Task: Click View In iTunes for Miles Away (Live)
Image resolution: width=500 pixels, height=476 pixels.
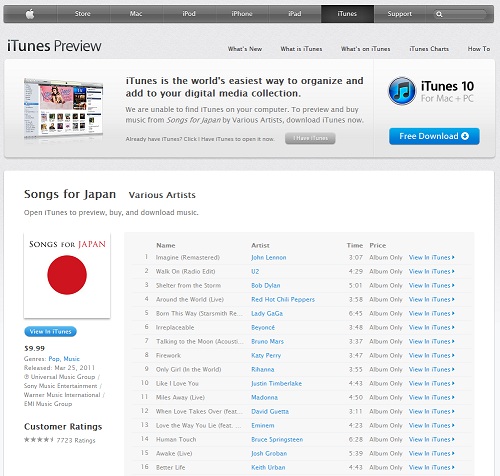Action: (x=432, y=398)
